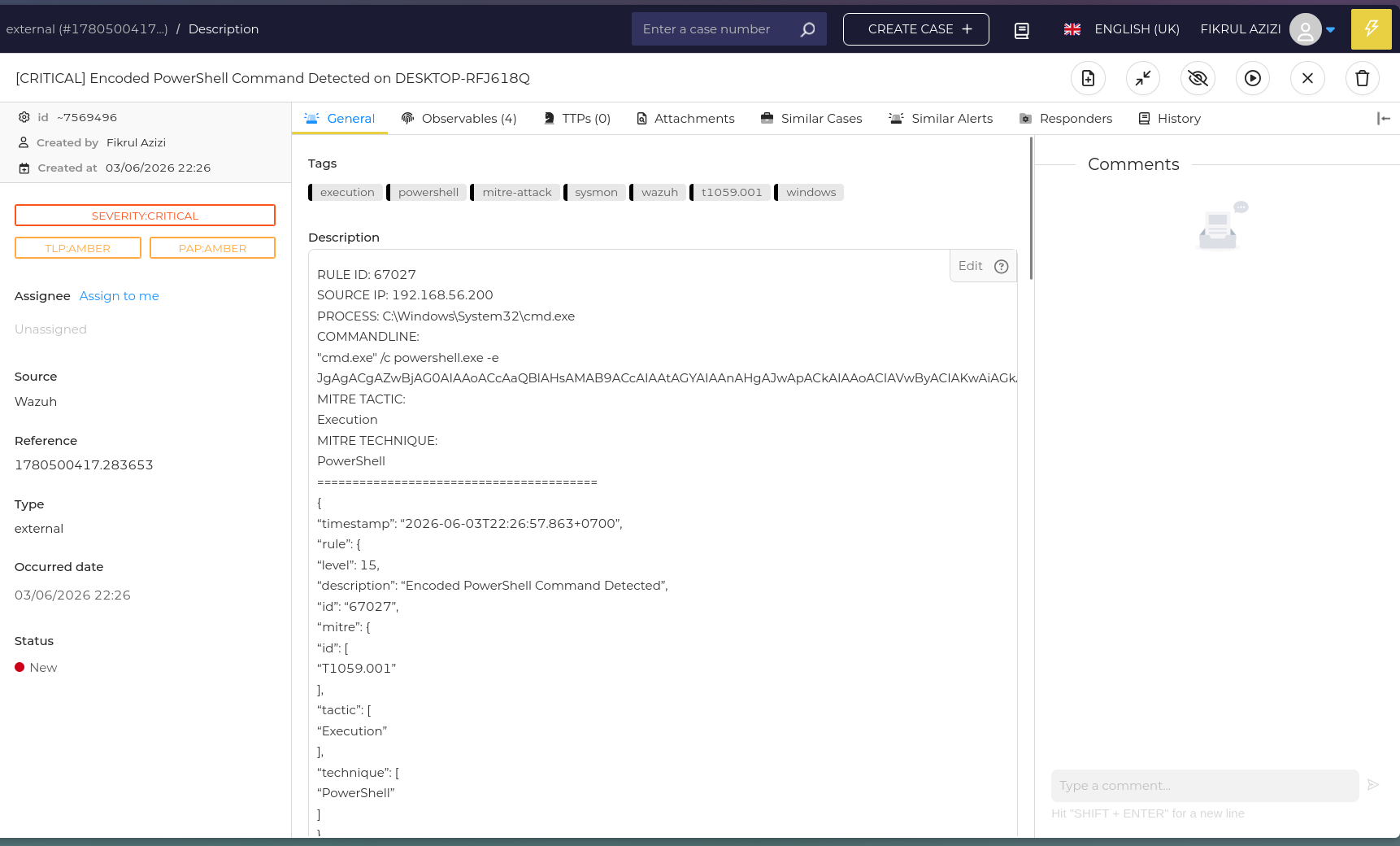The image size is (1400, 846).
Task: Click the external alert breadcrumb link
Action: (87, 29)
